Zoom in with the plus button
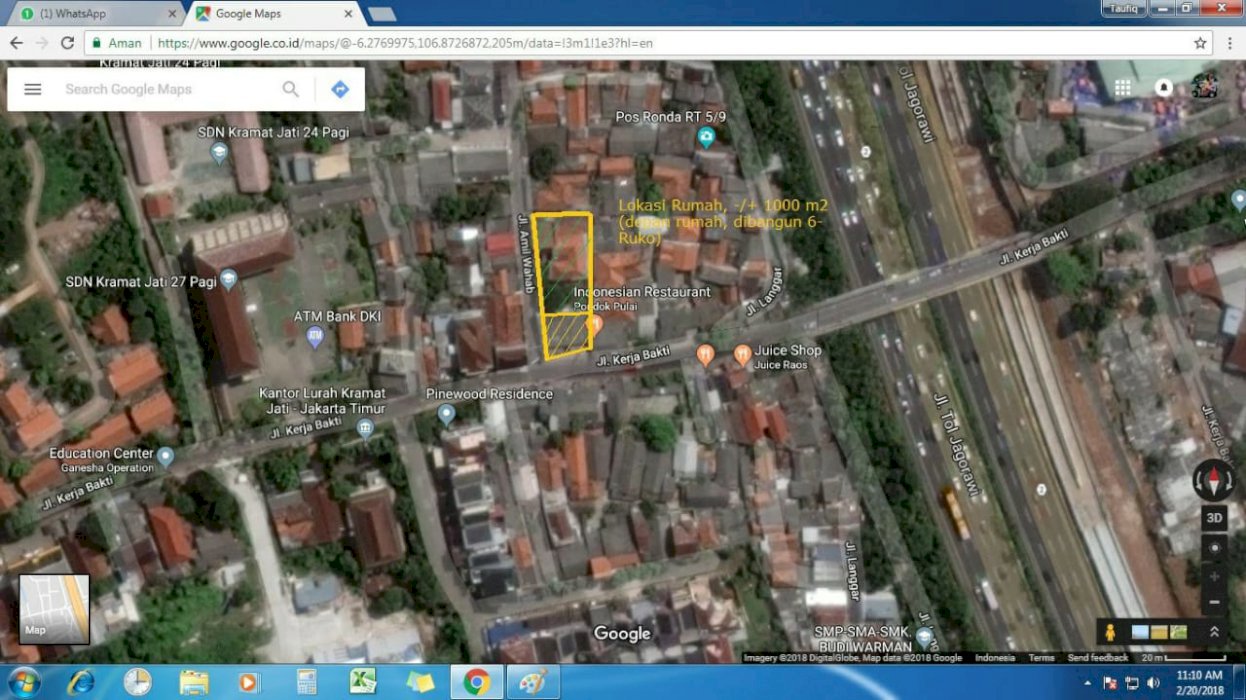Image resolution: width=1246 pixels, height=700 pixels. (x=1214, y=577)
